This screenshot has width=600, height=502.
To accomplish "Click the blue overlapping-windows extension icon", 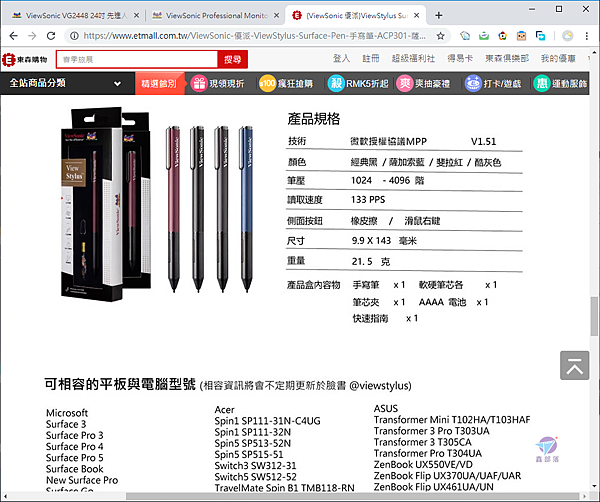I will point(540,36).
